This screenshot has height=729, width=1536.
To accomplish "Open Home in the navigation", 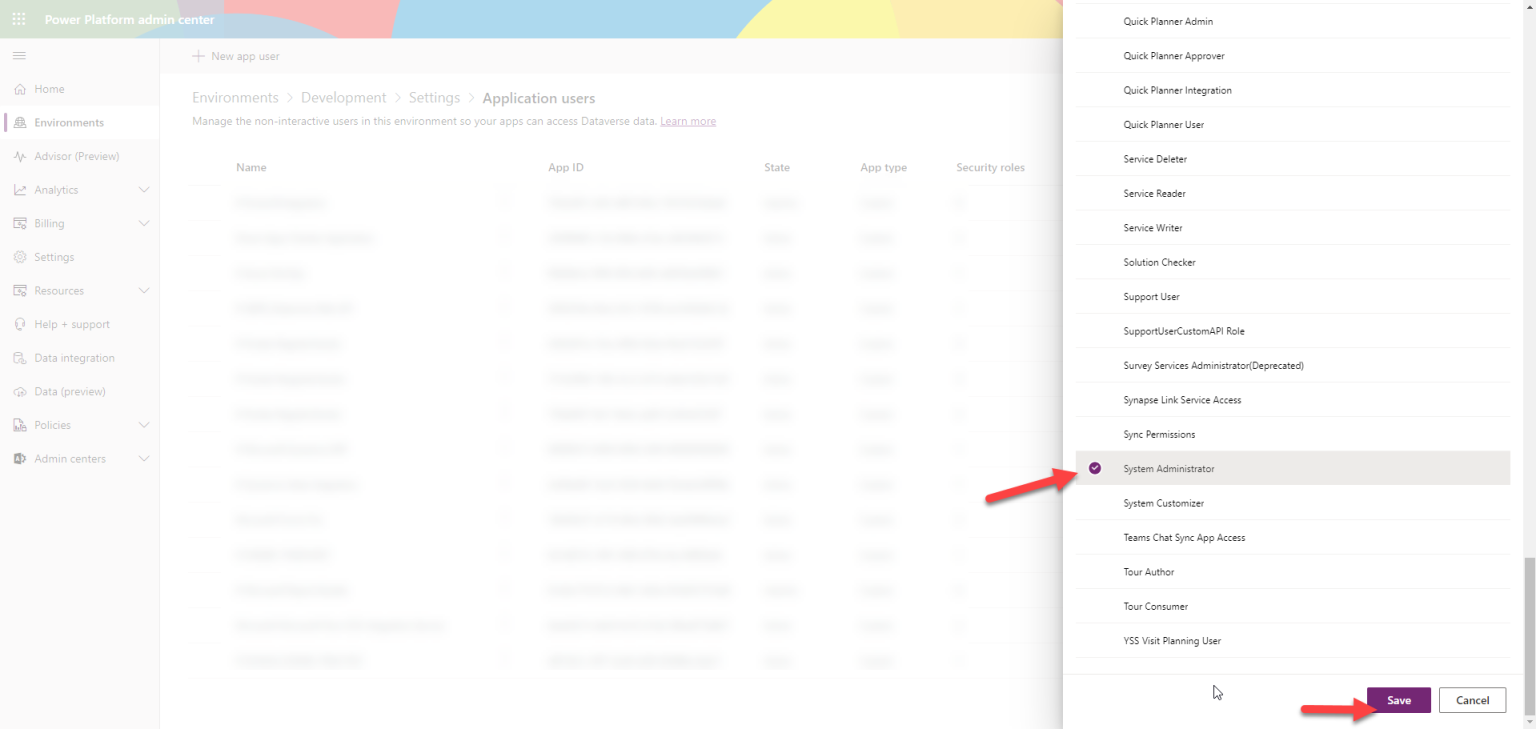I will pos(49,89).
